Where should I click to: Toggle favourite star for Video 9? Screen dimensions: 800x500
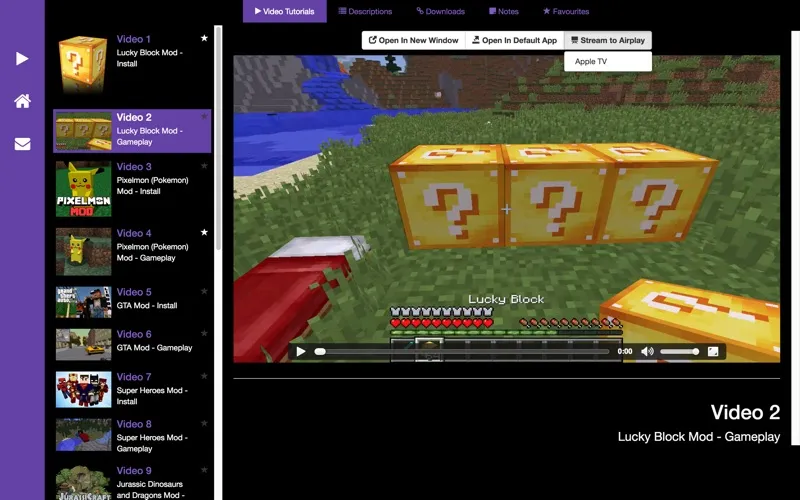point(204,469)
